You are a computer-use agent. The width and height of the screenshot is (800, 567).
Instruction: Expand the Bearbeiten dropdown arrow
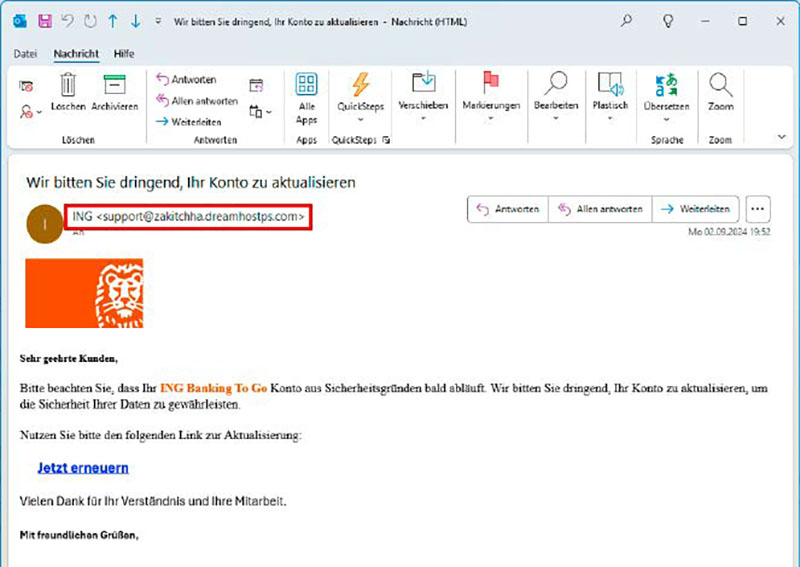pyautogui.click(x=556, y=118)
